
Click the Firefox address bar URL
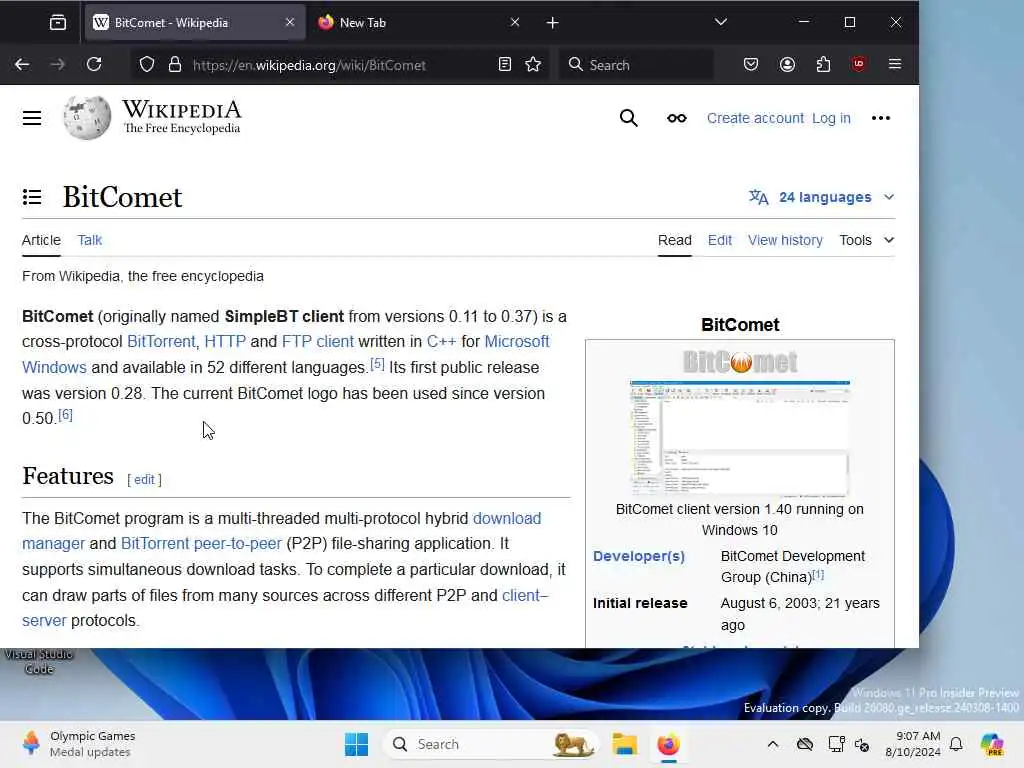[309, 65]
